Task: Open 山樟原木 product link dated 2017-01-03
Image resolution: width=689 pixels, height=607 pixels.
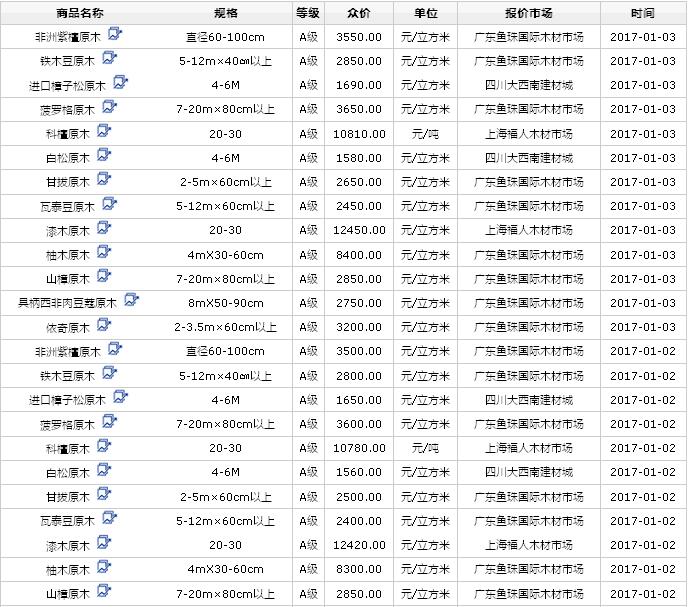Action: click(67, 278)
